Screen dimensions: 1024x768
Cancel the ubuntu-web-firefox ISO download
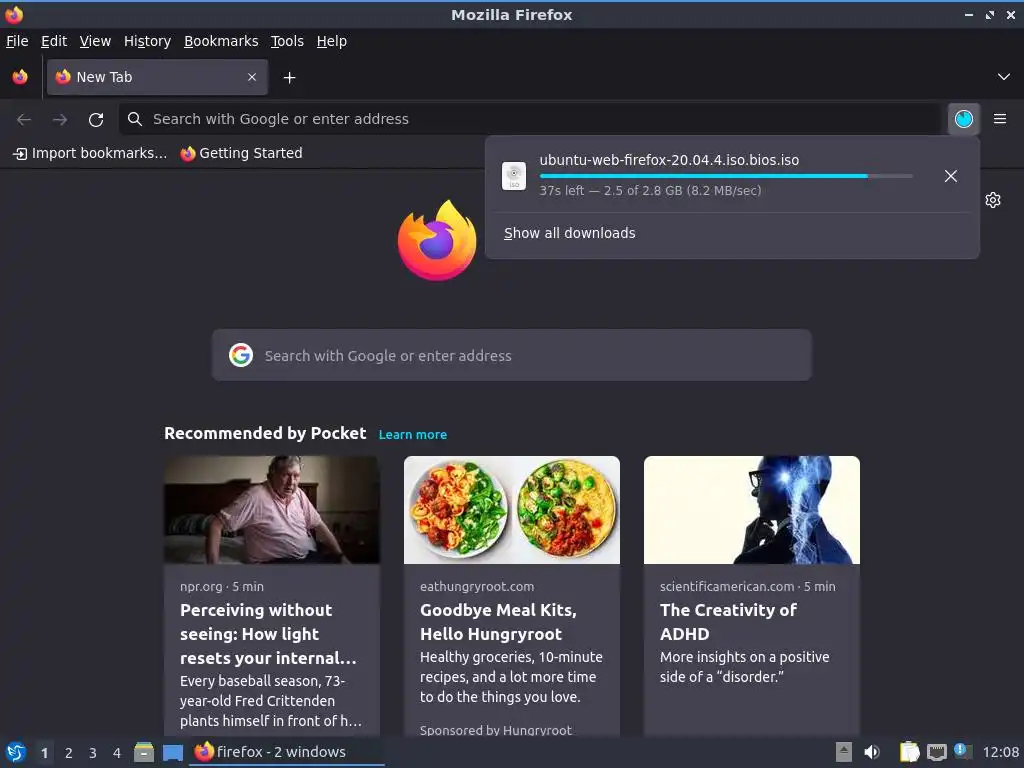pos(951,176)
